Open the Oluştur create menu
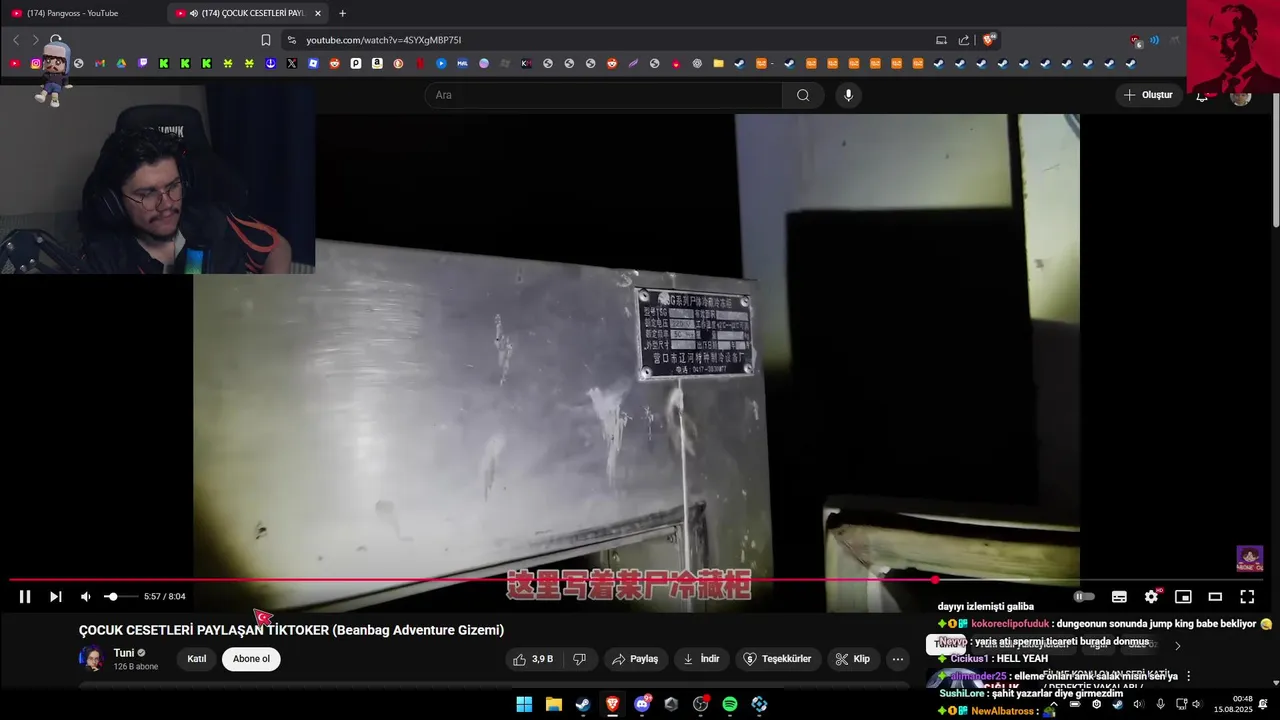Image resolution: width=1280 pixels, height=720 pixels. coord(1148,95)
